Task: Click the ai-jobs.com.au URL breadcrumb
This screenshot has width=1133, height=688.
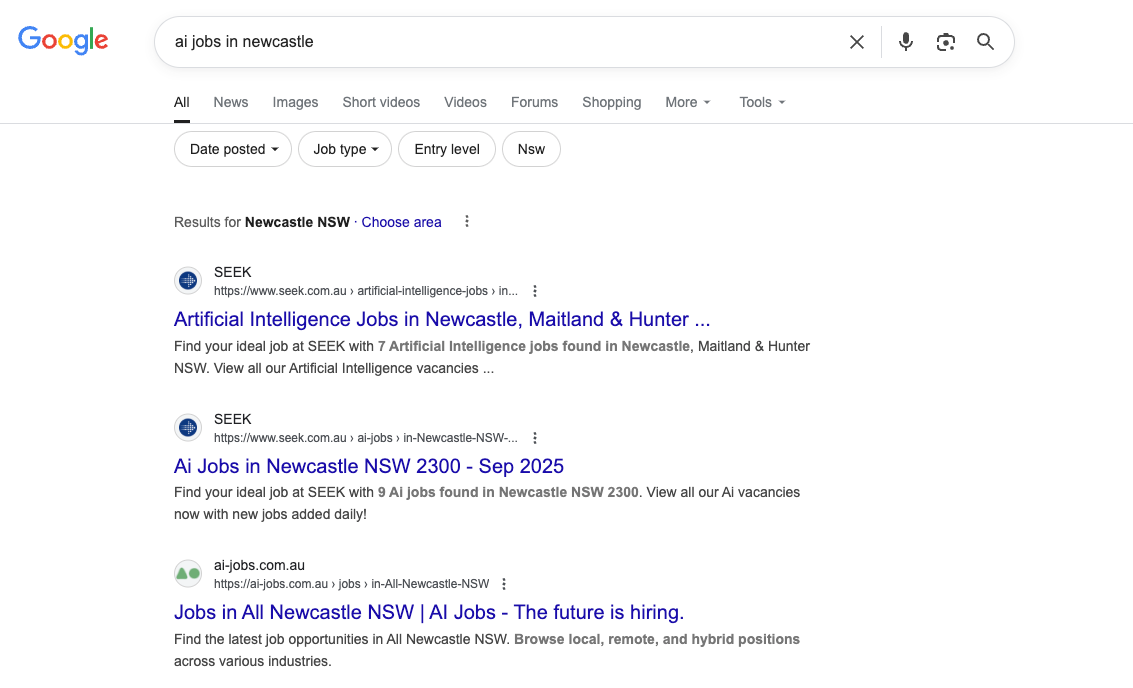Action: click(x=351, y=584)
